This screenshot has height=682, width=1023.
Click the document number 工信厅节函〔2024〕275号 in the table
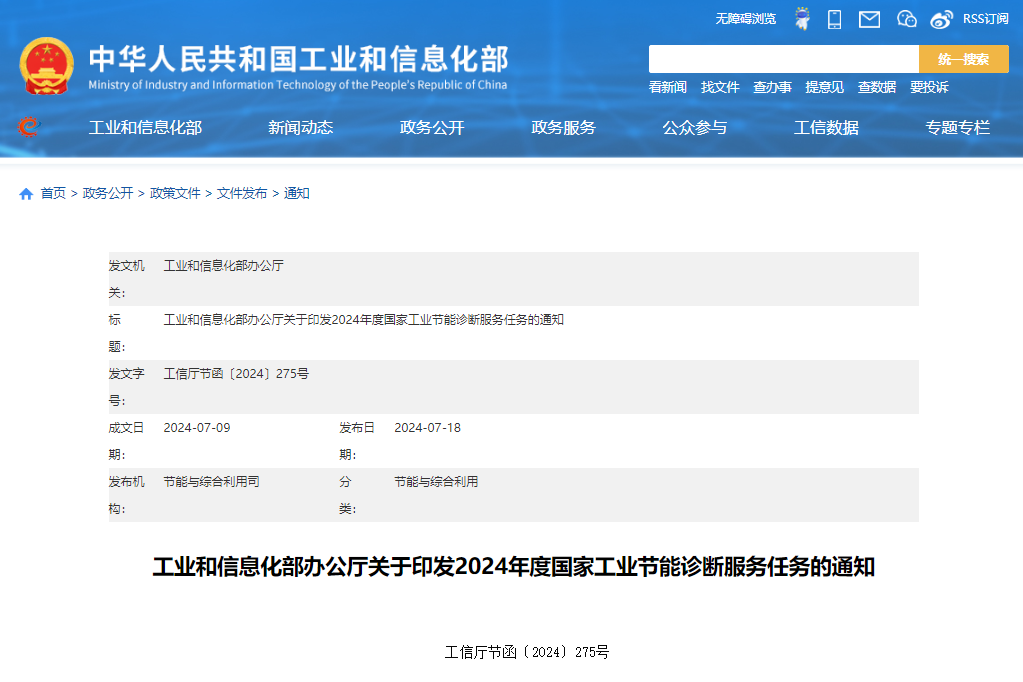click(236, 374)
